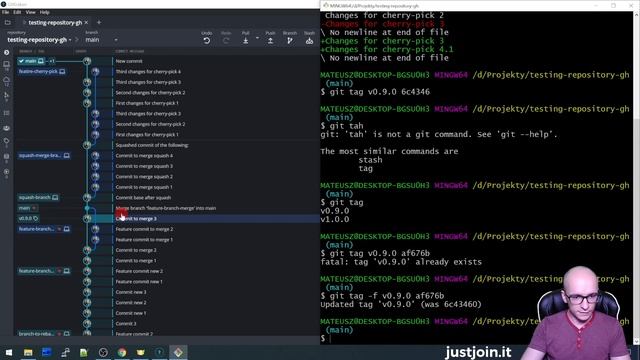Select the squash-merge-bra... branch label
The width and height of the screenshot is (640, 360).
point(44,156)
